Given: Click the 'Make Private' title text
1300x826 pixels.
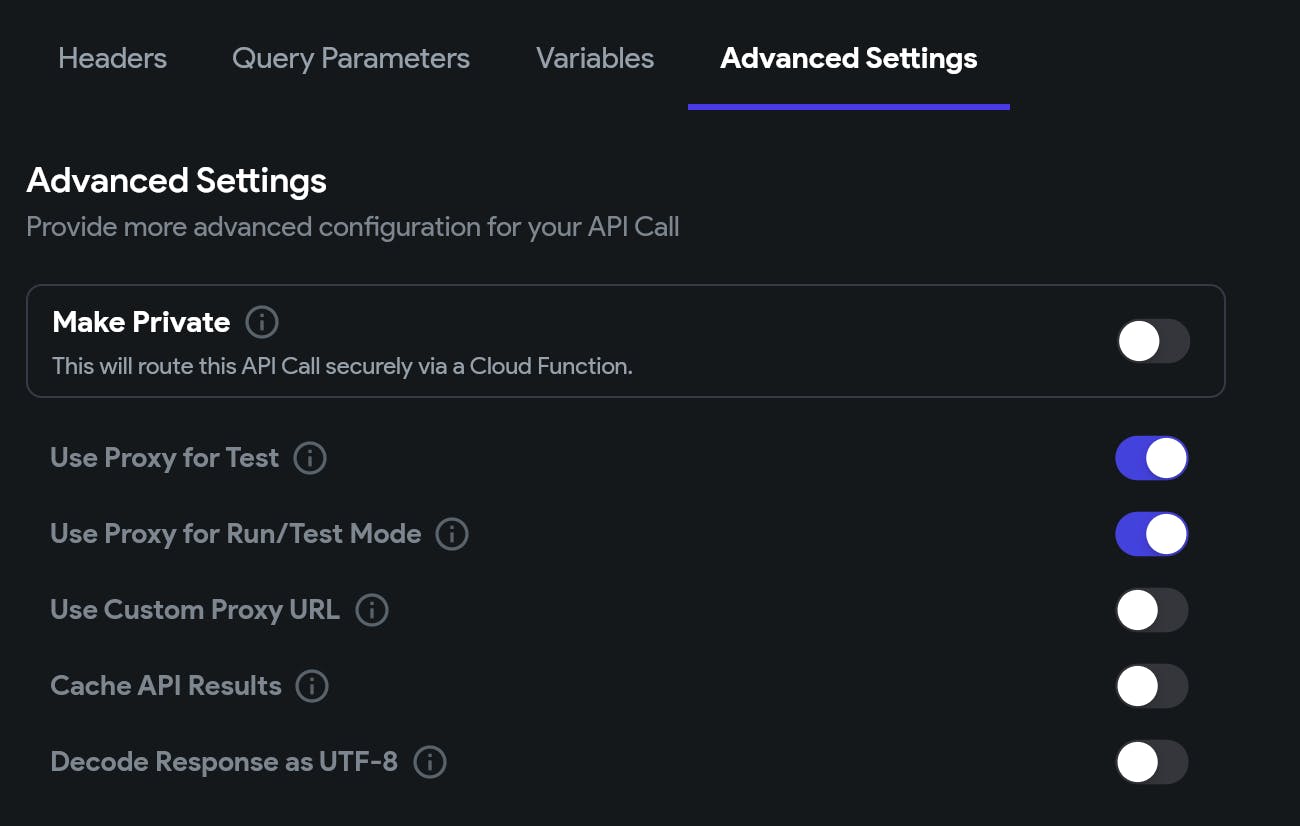Looking at the screenshot, I should pyautogui.click(x=141, y=322).
